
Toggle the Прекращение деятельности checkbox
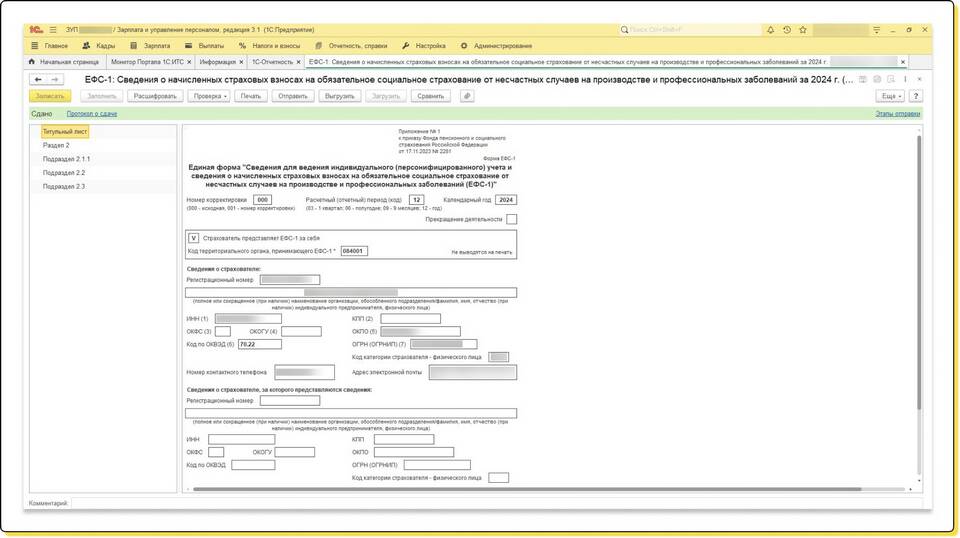511,219
